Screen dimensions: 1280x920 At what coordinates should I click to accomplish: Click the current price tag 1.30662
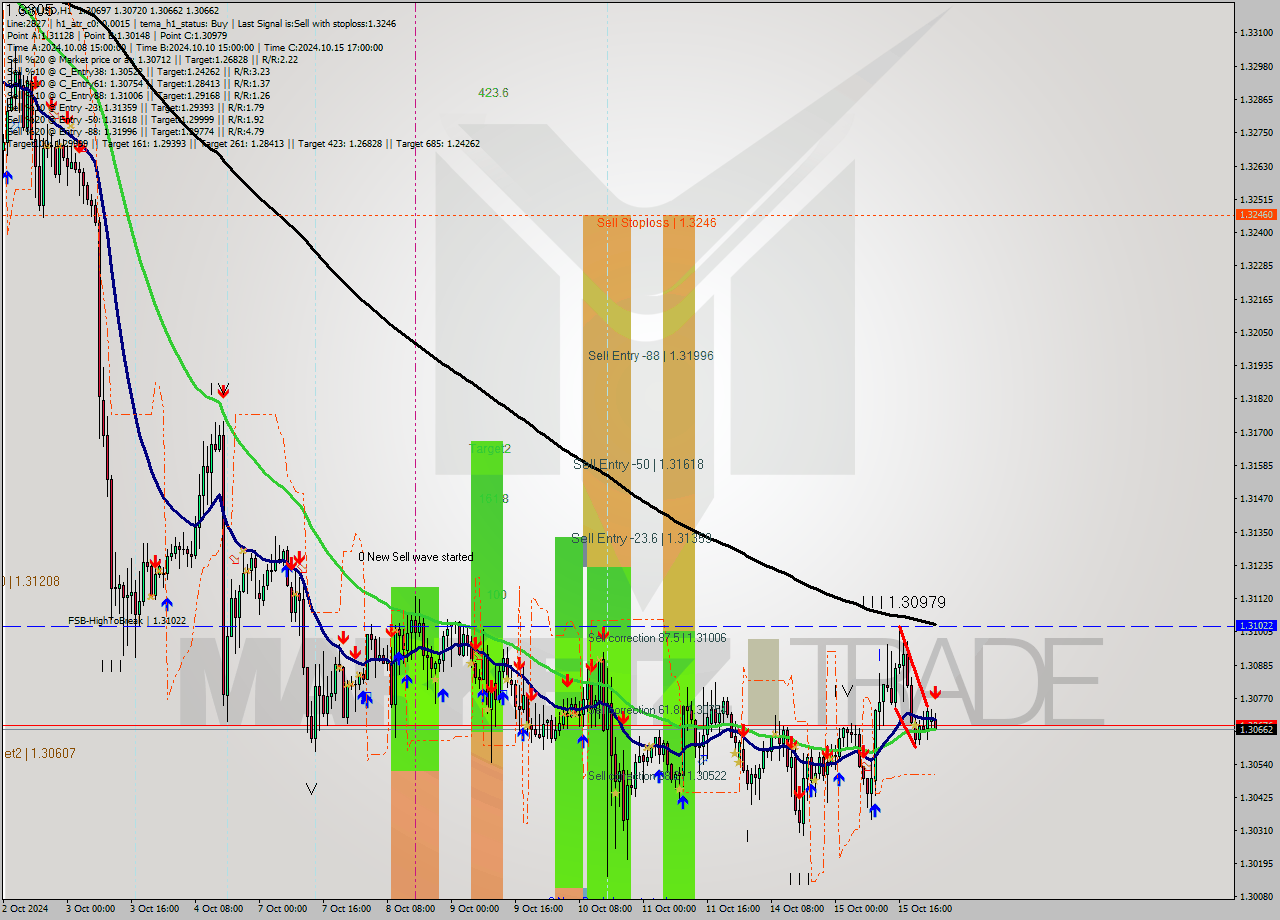point(1255,730)
